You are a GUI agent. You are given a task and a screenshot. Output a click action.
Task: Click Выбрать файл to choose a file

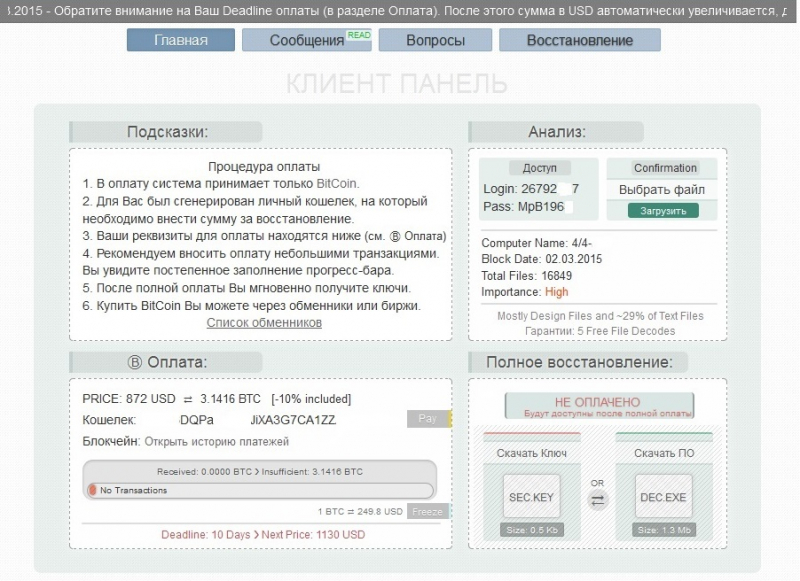662,190
